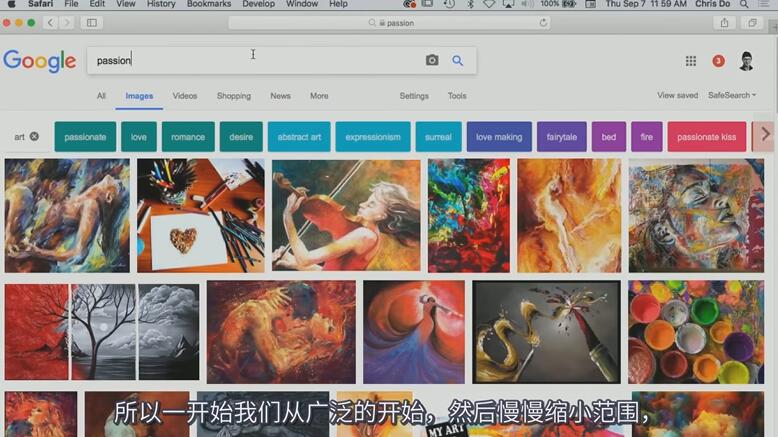The image size is (778, 437).
Task: Select the 'passionate' suggestion chip
Action: [85, 136]
